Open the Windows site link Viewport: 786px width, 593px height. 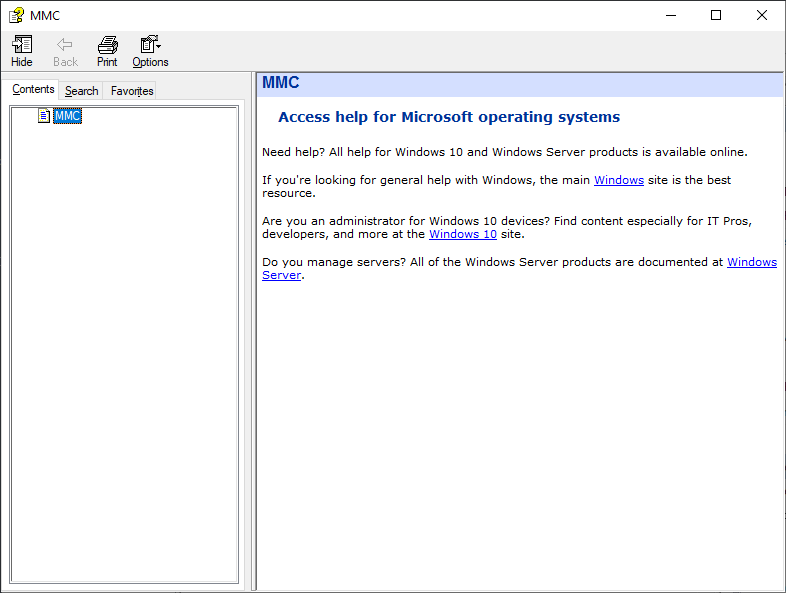click(619, 180)
